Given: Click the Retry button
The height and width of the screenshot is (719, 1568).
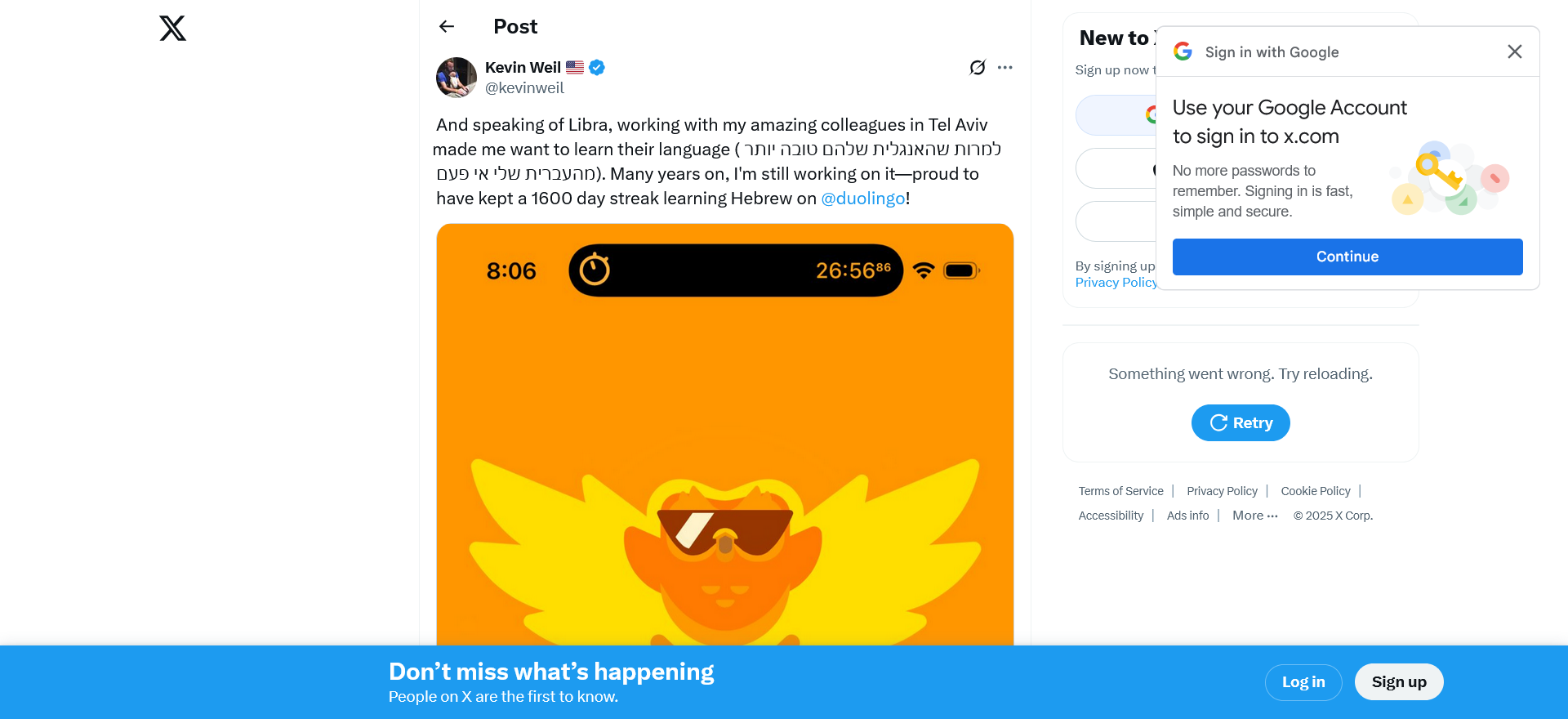Looking at the screenshot, I should [x=1241, y=422].
